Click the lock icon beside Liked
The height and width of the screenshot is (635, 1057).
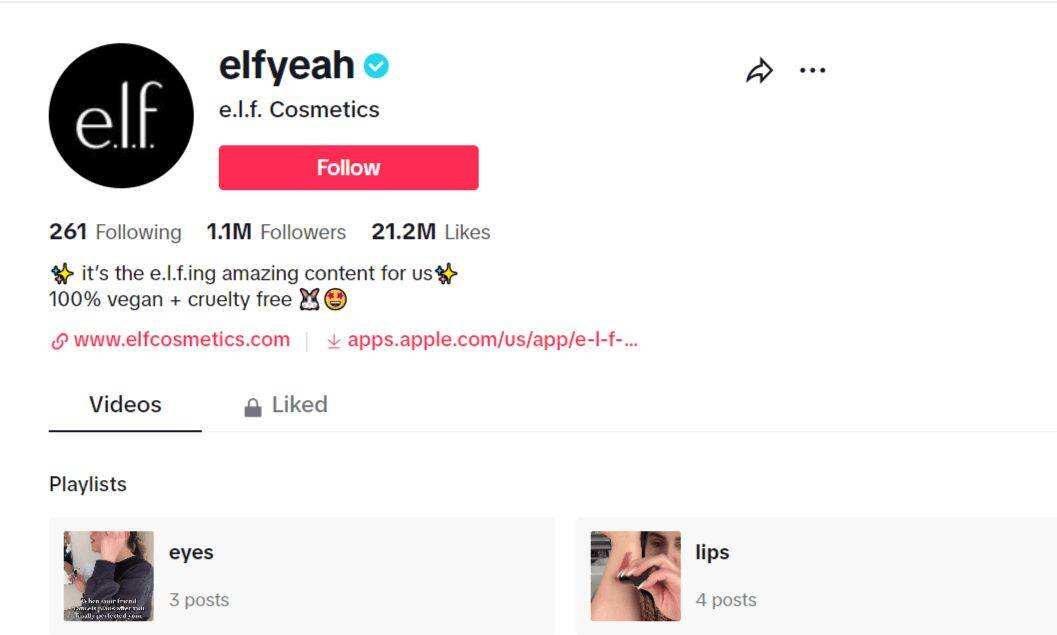click(x=253, y=407)
